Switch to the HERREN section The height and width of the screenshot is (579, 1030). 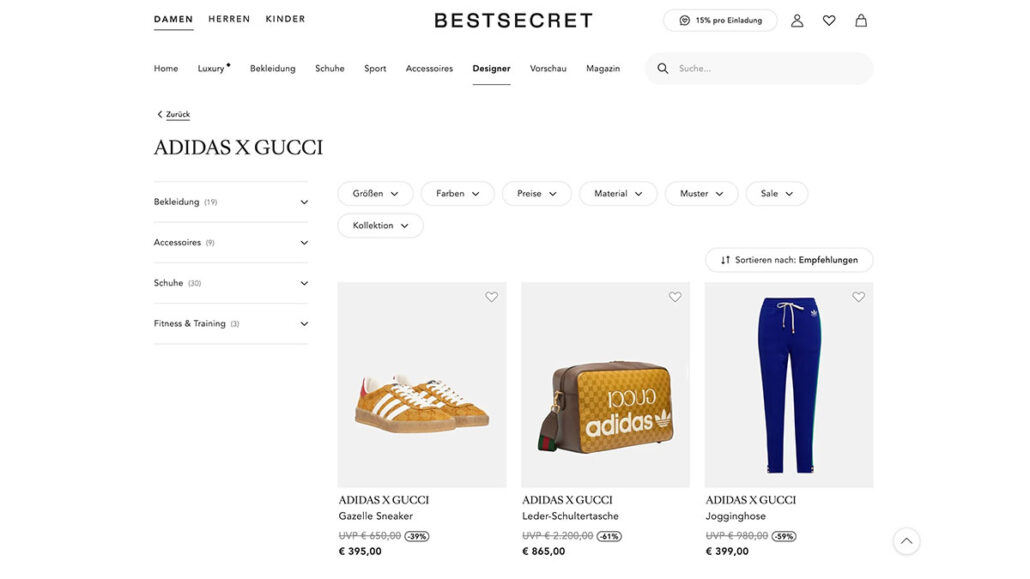point(229,19)
